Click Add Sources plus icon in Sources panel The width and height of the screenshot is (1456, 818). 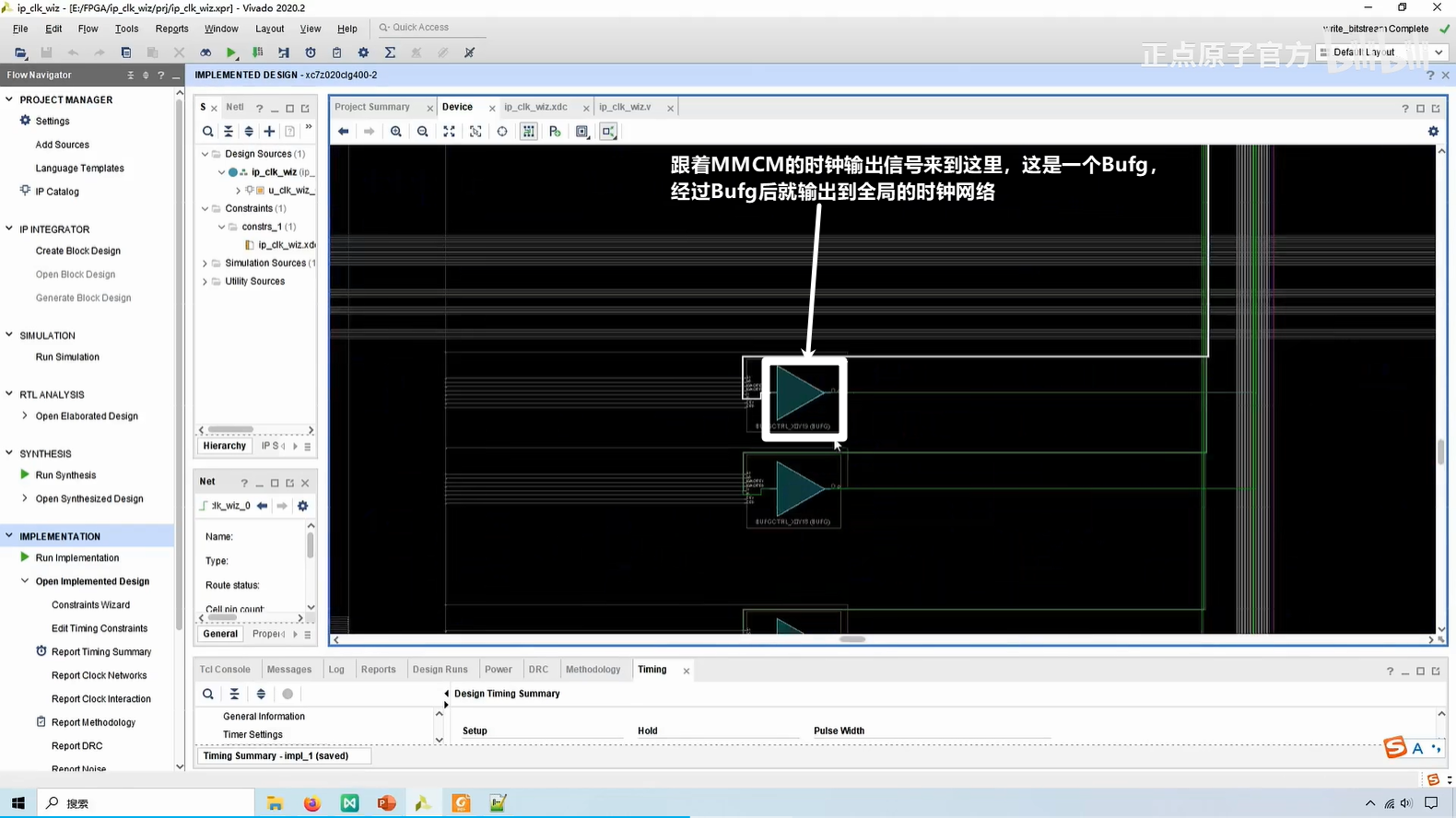click(269, 132)
